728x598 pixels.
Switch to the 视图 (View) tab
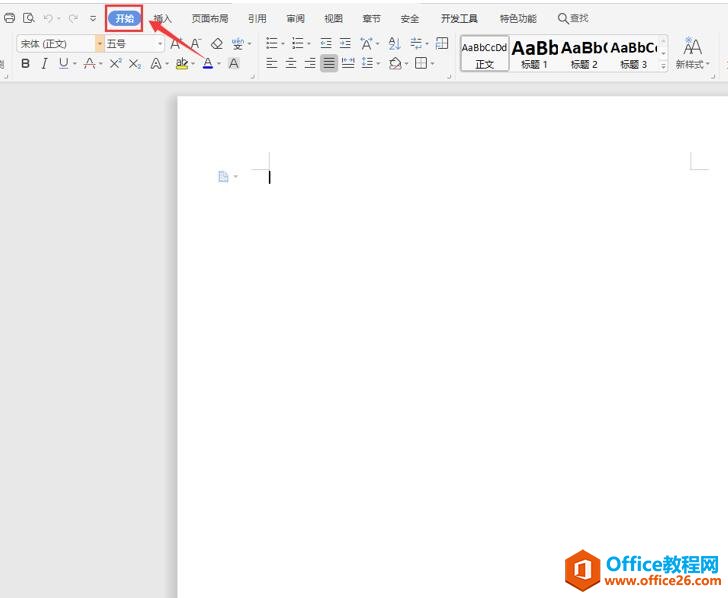(x=333, y=19)
